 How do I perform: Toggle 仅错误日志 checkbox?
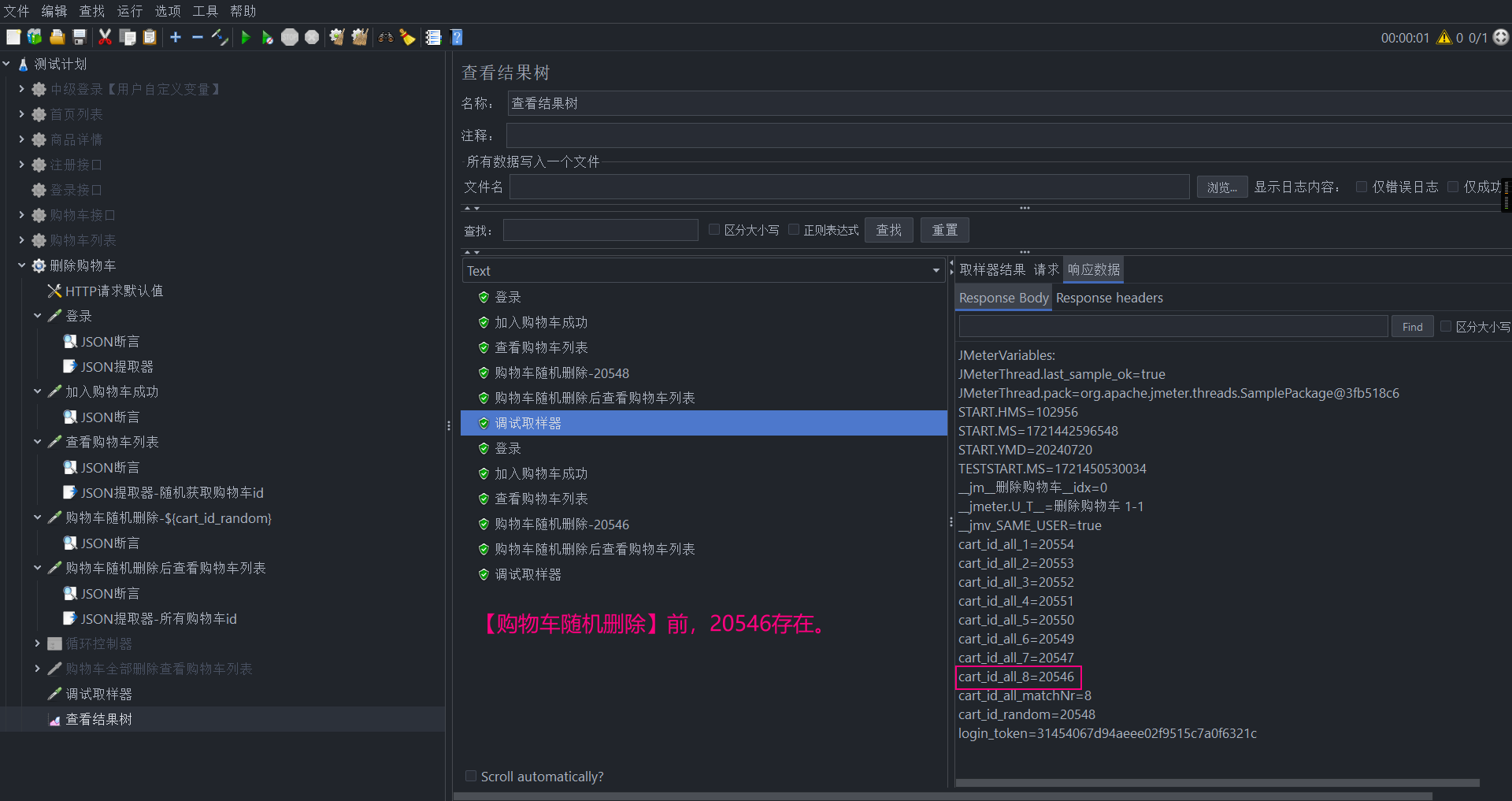coord(1362,187)
